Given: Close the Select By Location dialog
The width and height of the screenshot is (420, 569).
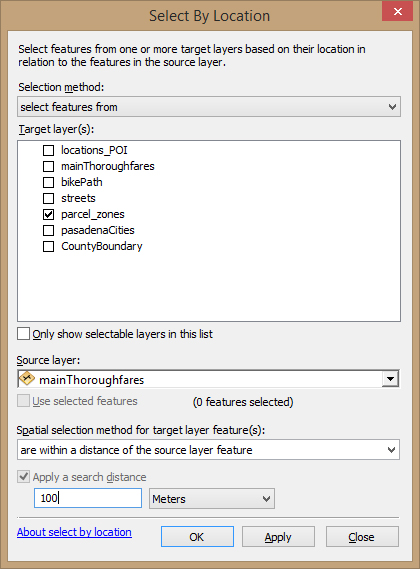Looking at the screenshot, I should [397, 11].
